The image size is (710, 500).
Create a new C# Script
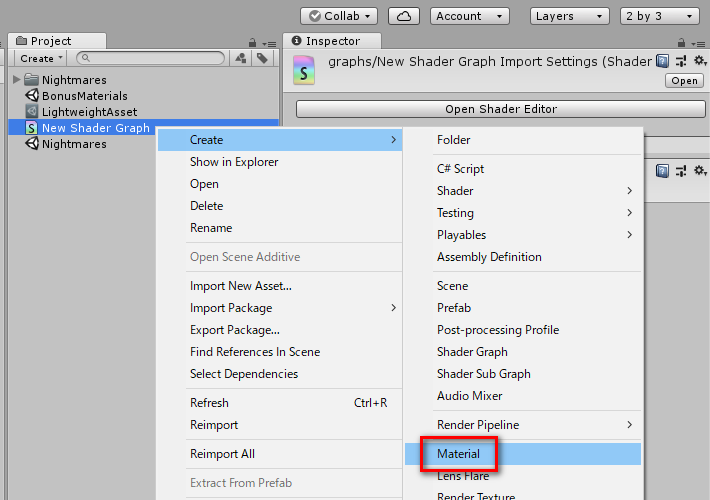[x=523, y=169]
